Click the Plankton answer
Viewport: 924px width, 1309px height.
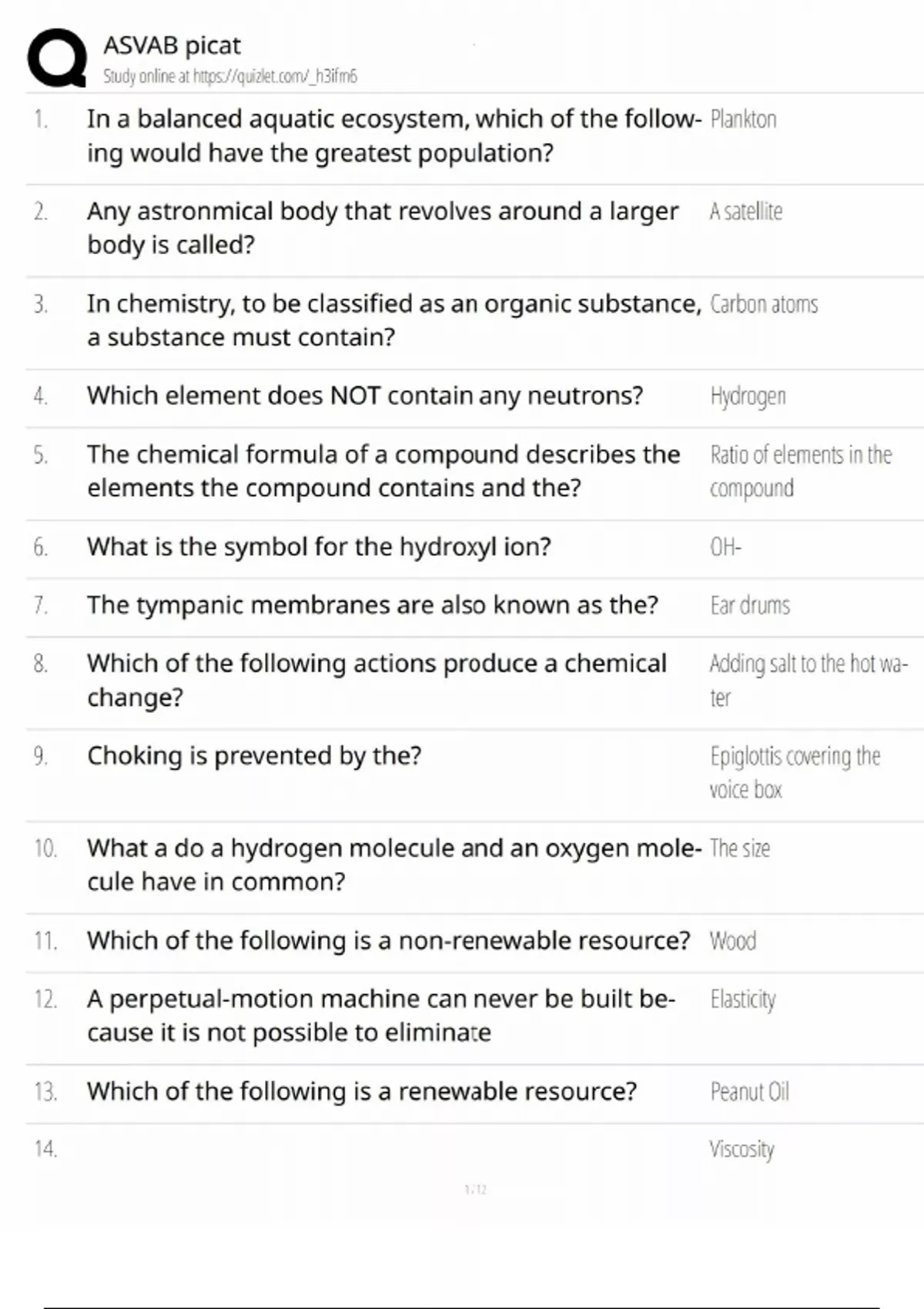(x=743, y=119)
